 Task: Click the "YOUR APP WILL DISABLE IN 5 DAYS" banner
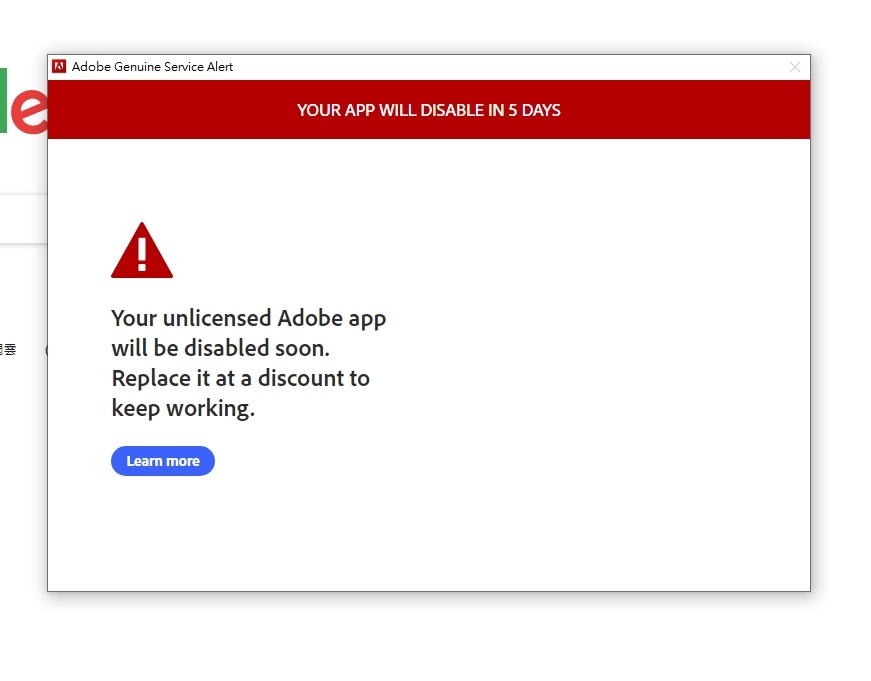[x=429, y=109]
